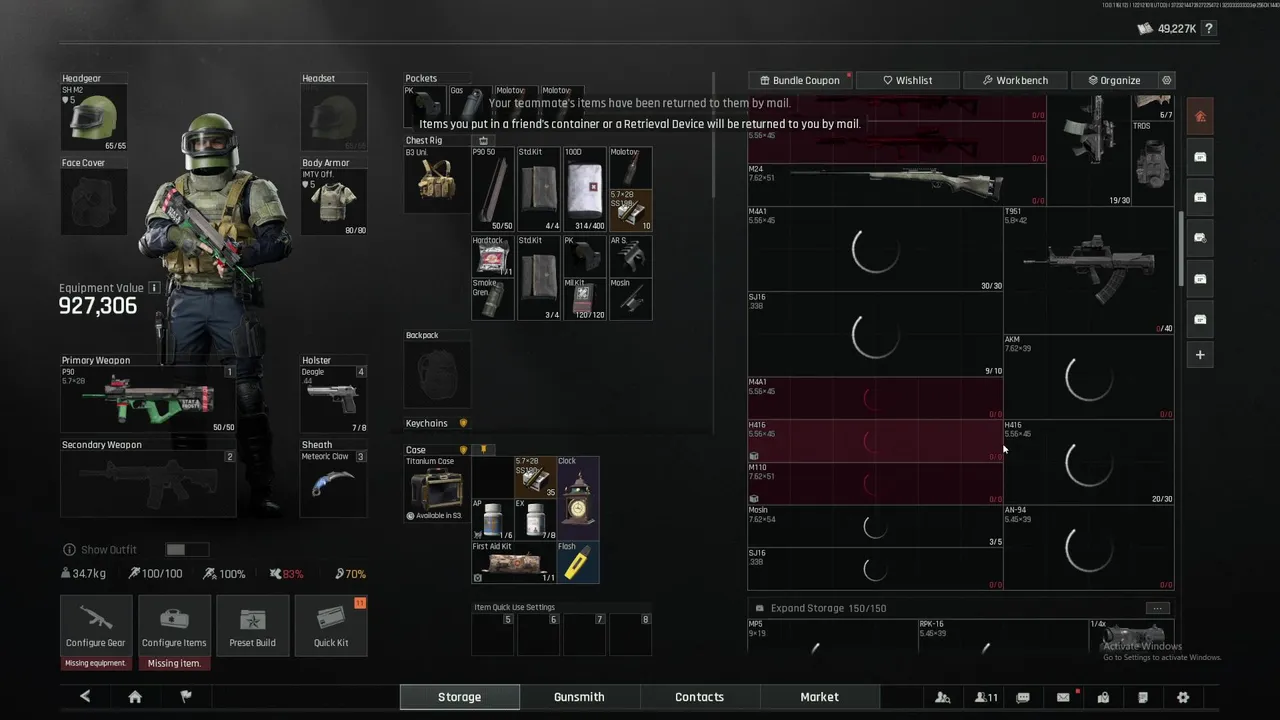Go to the home screen icon

tap(135, 697)
